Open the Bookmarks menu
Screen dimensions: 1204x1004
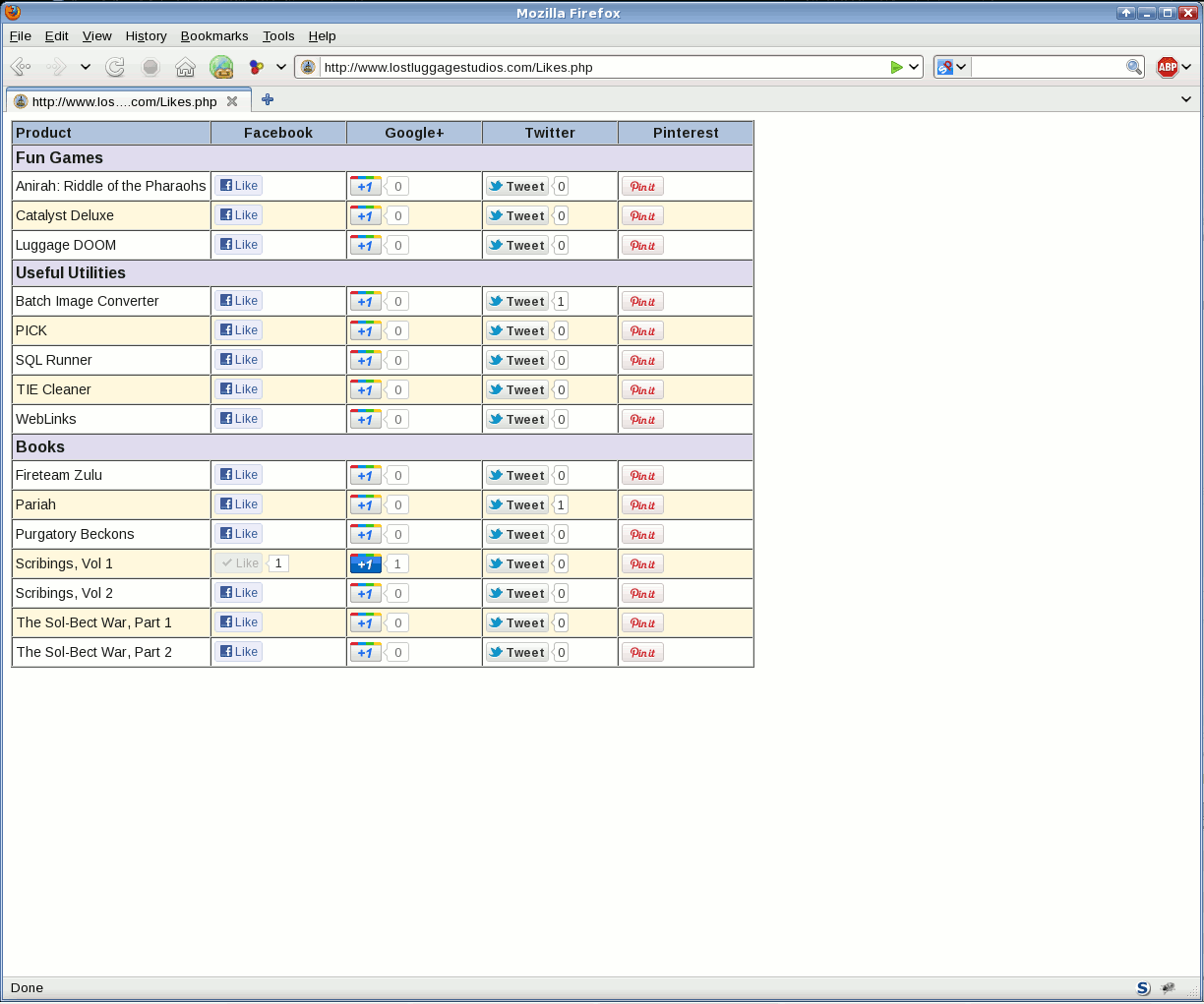214,36
